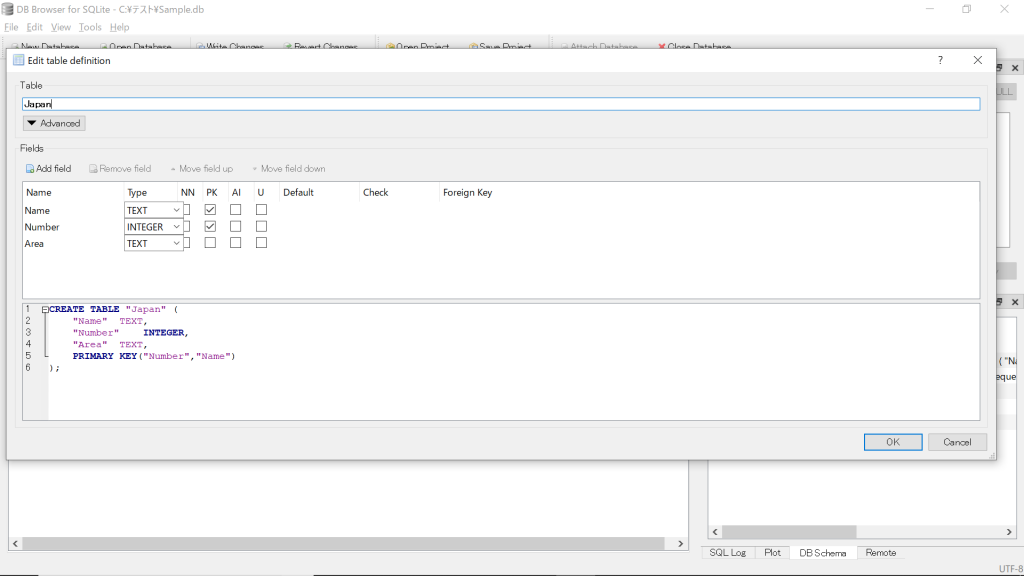
Task: Click left arrow of main window horizontal scrollbar
Action: tap(16, 543)
